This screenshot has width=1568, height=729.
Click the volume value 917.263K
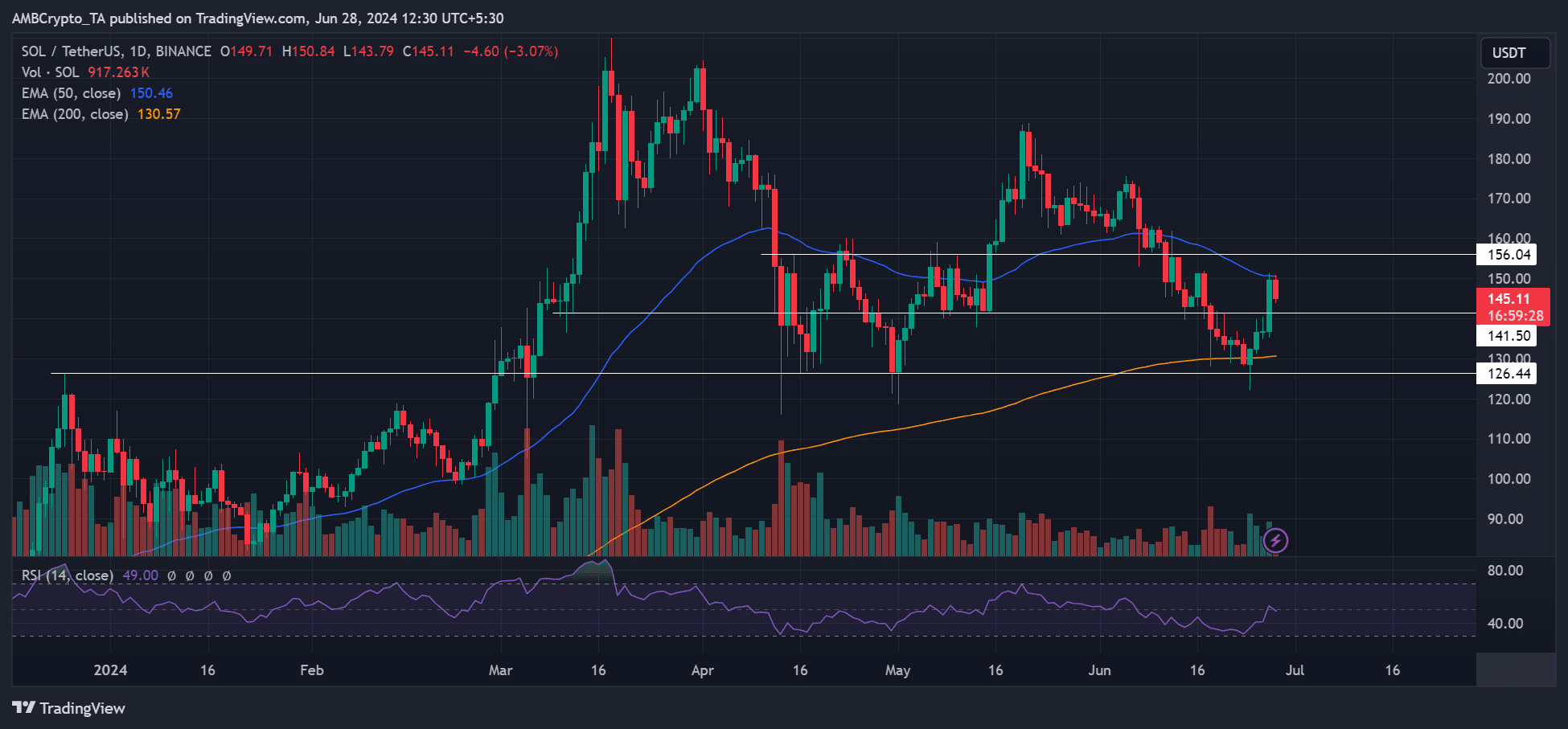pyautogui.click(x=119, y=72)
